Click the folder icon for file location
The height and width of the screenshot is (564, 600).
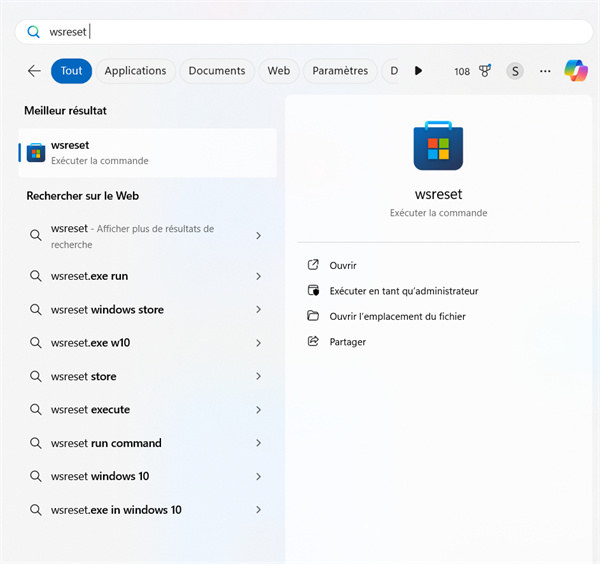pos(313,316)
